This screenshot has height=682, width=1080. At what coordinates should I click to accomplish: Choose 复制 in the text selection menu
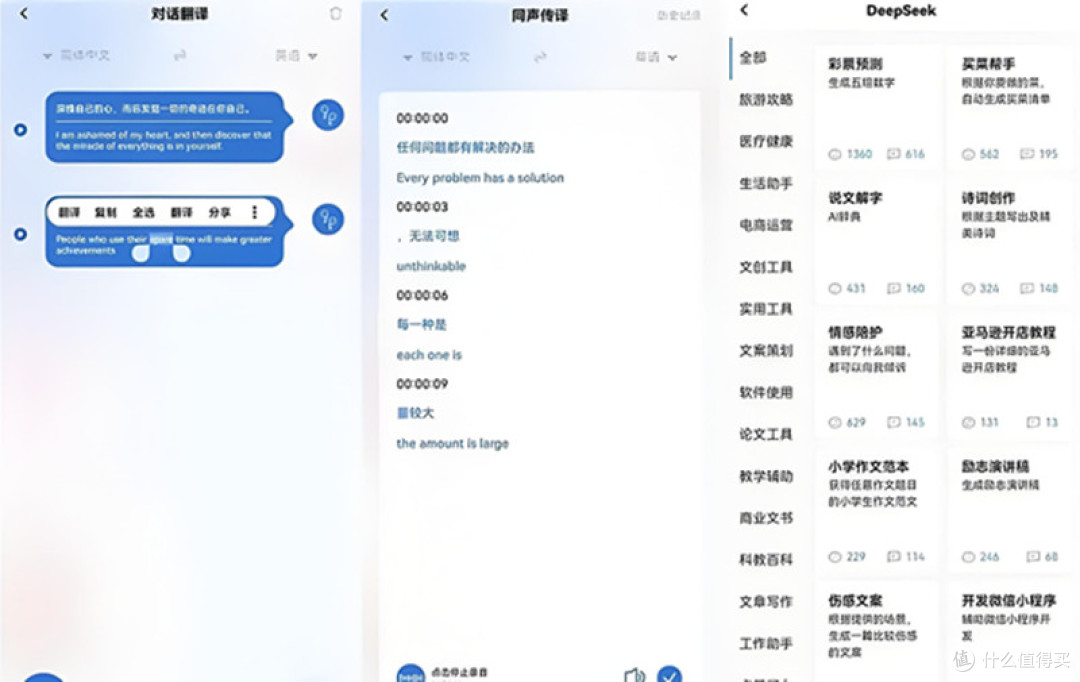pyautogui.click(x=105, y=212)
